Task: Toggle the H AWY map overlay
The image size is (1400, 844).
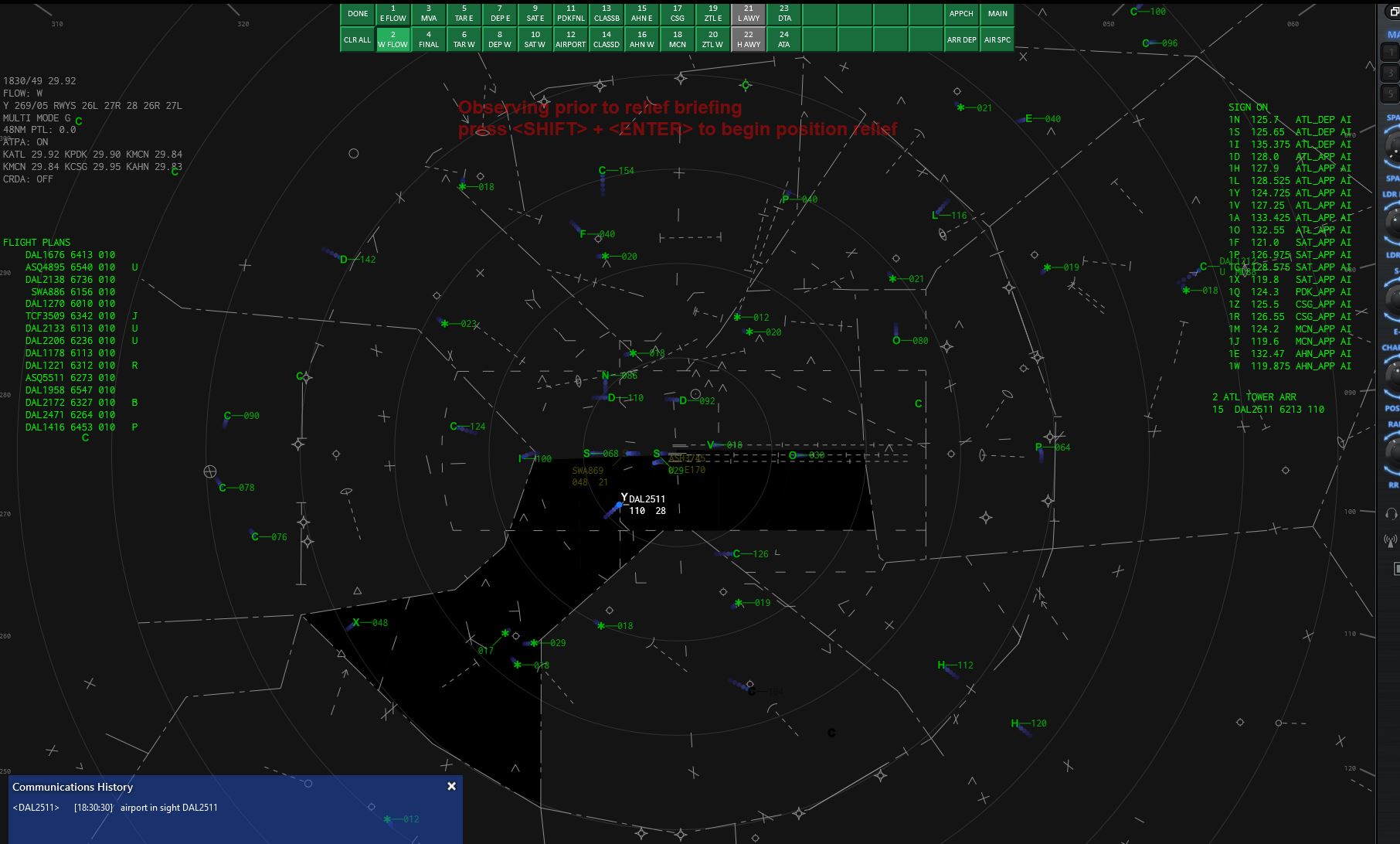Action: click(748, 39)
